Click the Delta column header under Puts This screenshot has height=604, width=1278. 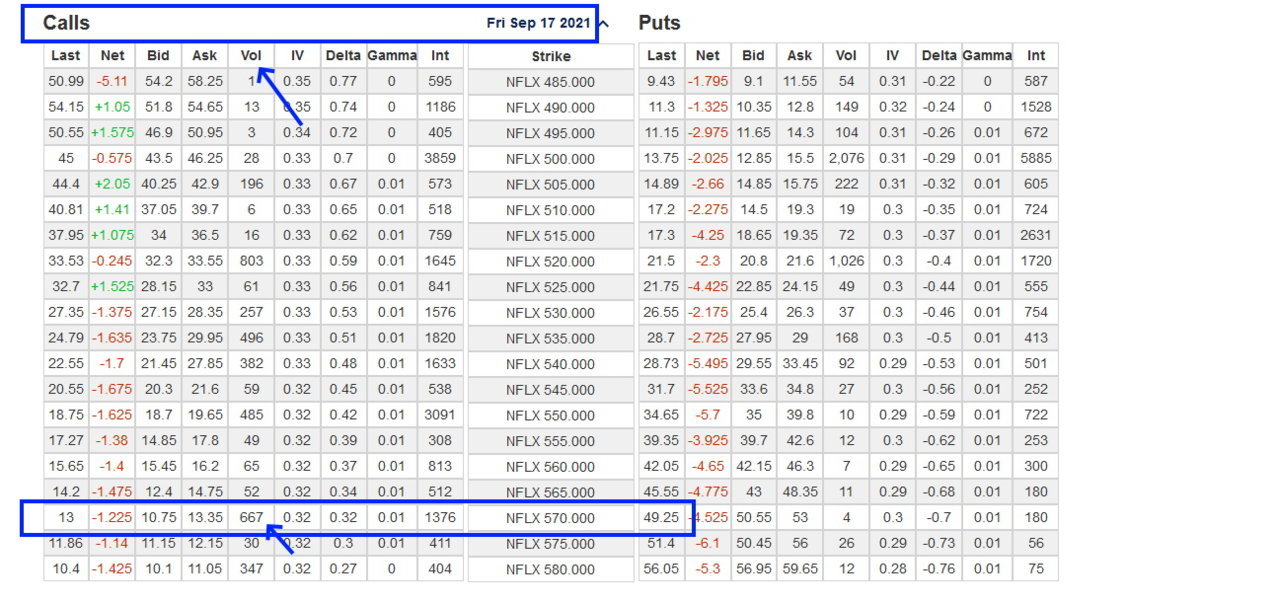(939, 56)
